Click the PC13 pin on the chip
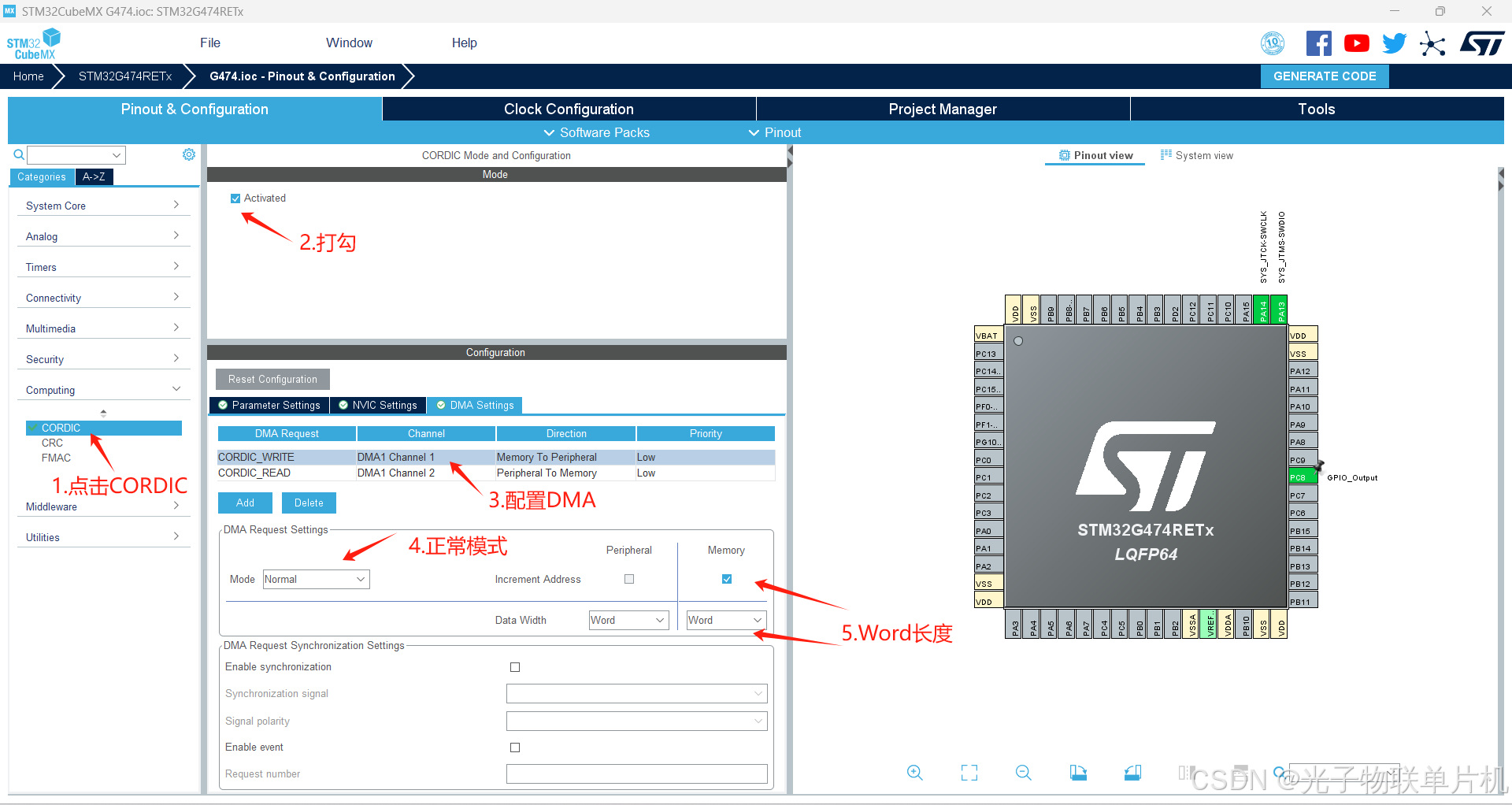This screenshot has width=1512, height=805. (989, 354)
